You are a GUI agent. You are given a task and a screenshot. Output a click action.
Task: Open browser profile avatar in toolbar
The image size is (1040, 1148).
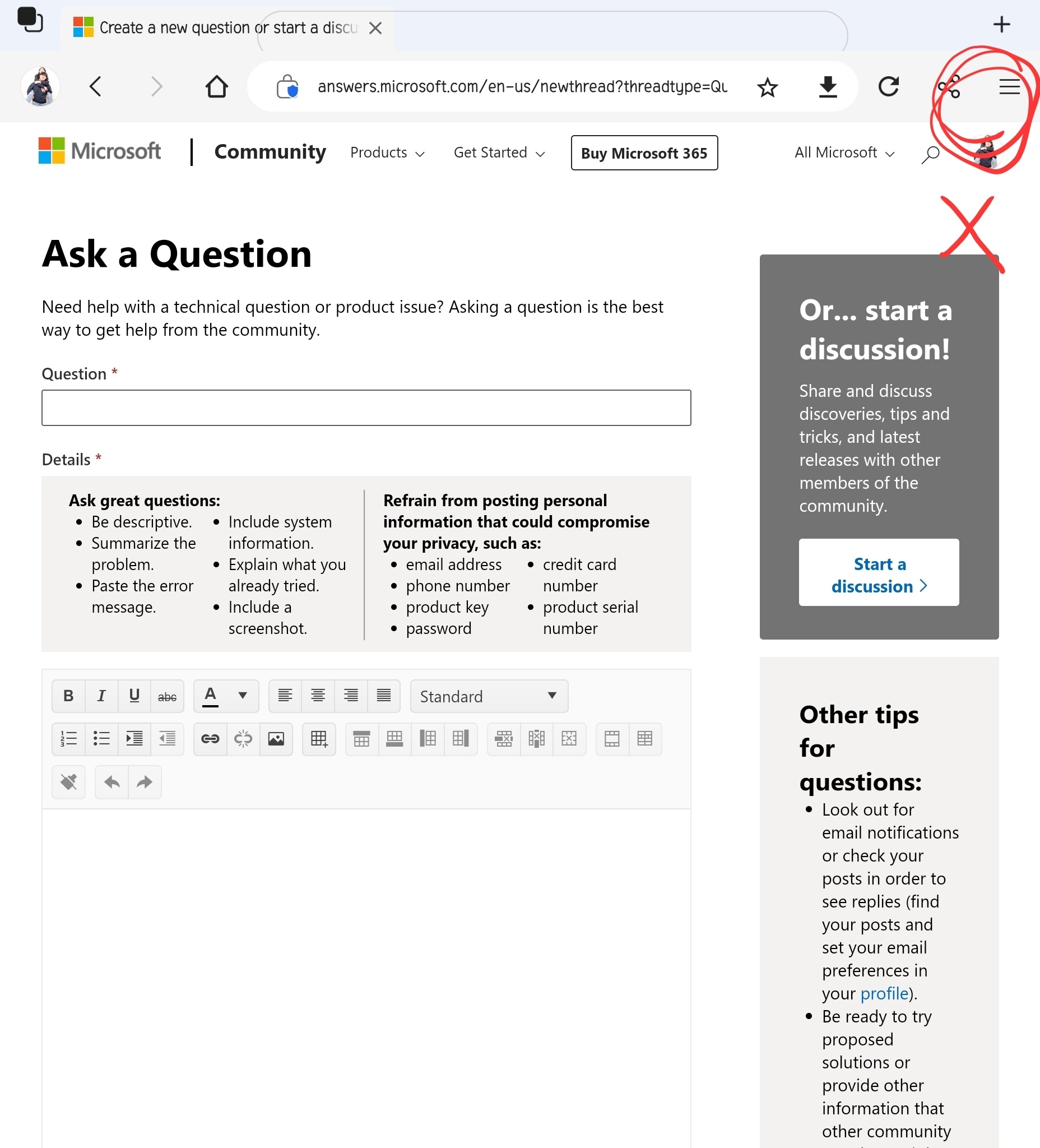click(x=40, y=86)
